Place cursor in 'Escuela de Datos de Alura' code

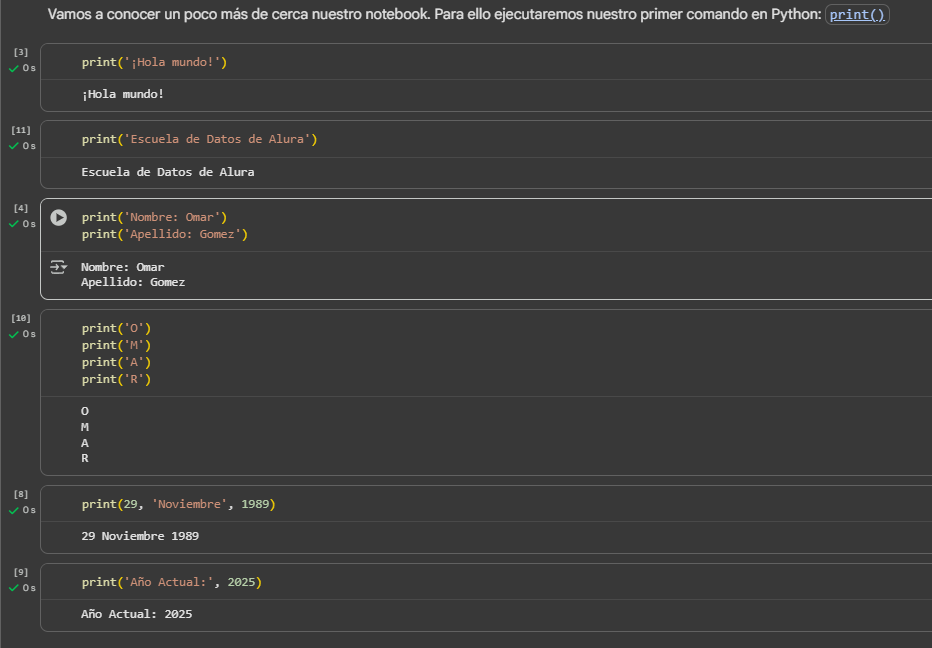(199, 139)
